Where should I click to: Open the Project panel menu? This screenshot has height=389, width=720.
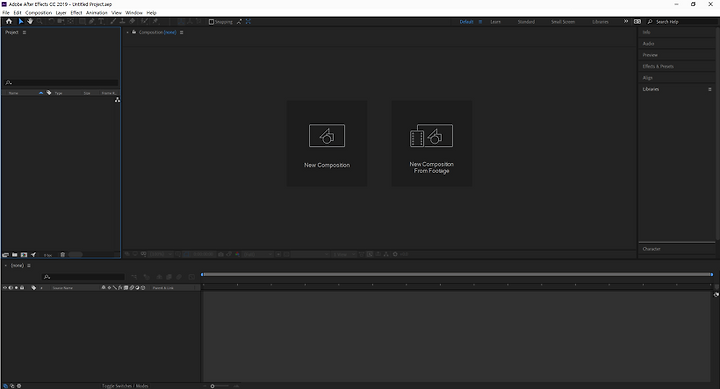(x=24, y=32)
